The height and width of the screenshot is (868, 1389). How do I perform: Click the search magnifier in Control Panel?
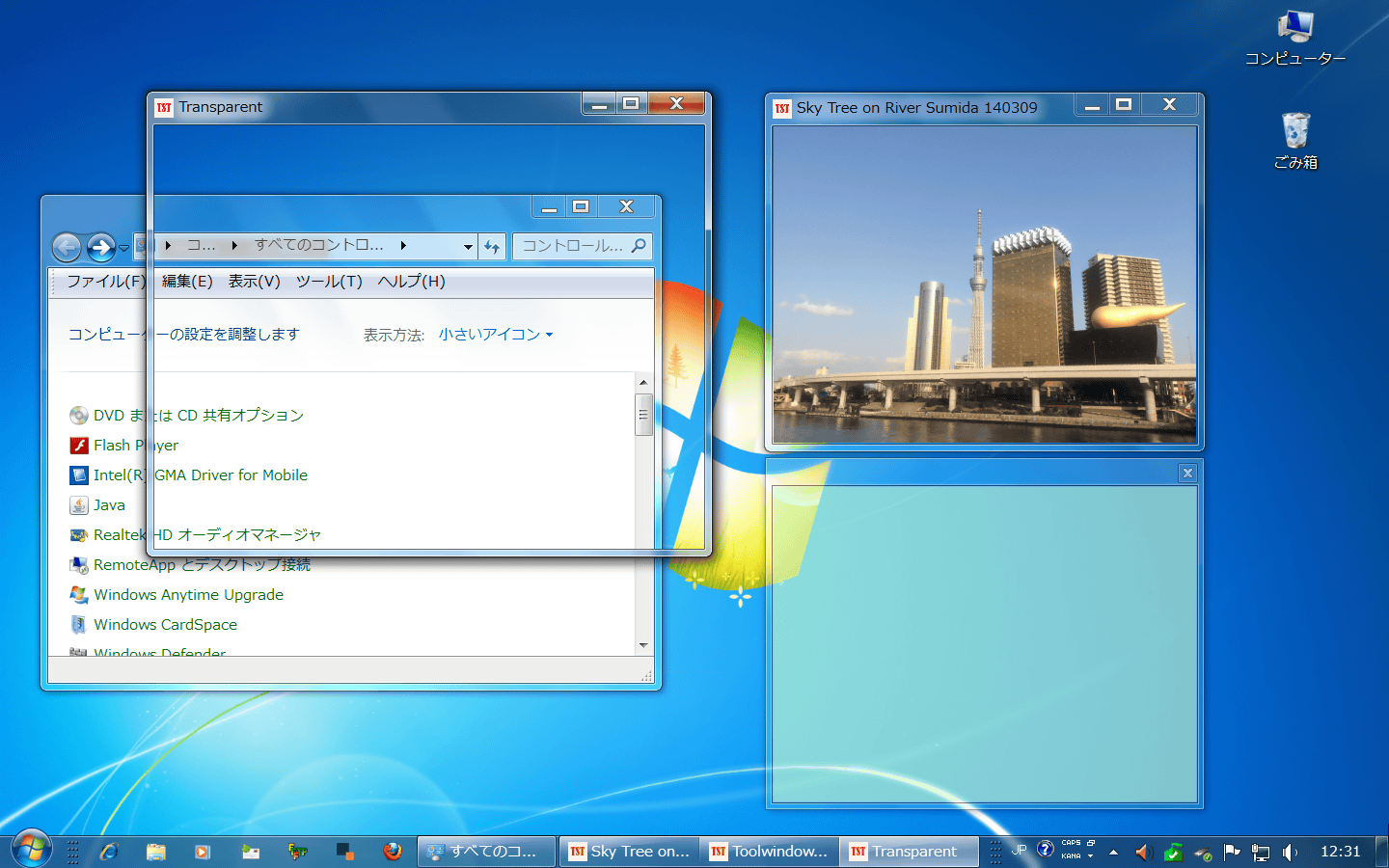[639, 246]
